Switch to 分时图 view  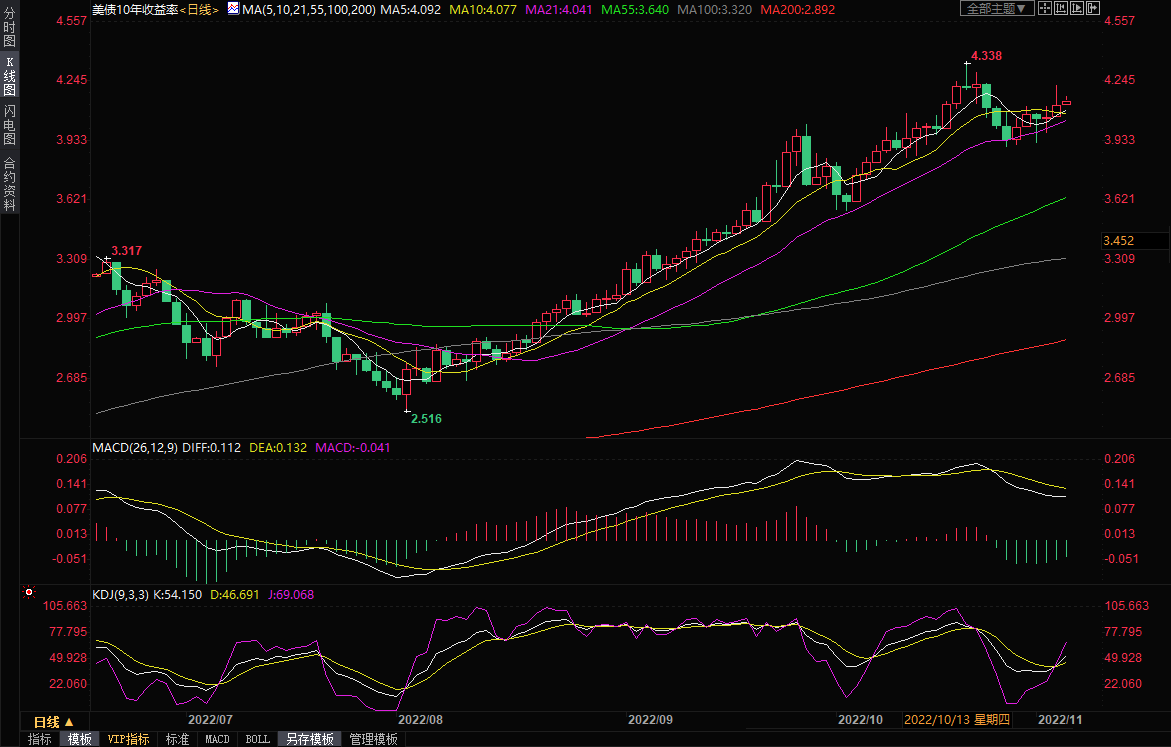(9, 28)
